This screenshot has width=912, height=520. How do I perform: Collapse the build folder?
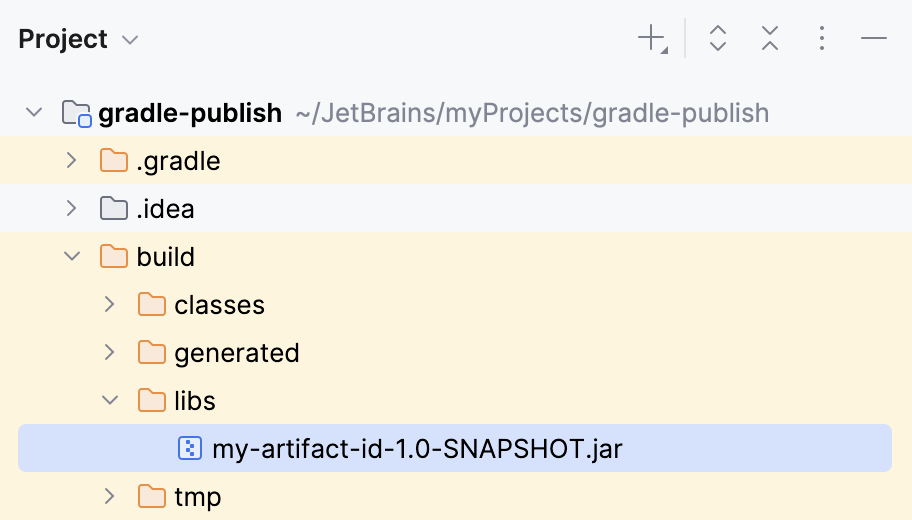tap(71, 257)
